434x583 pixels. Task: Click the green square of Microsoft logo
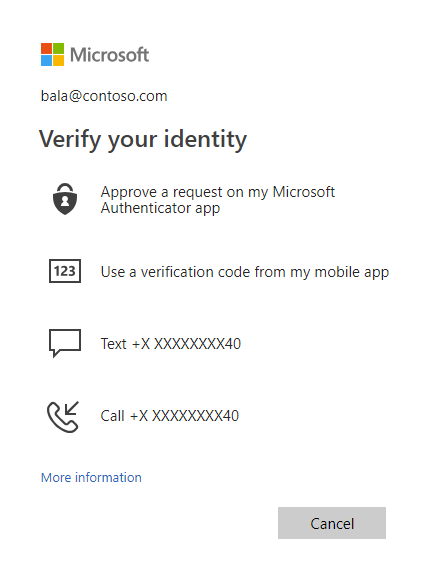pyautogui.click(x=58, y=48)
